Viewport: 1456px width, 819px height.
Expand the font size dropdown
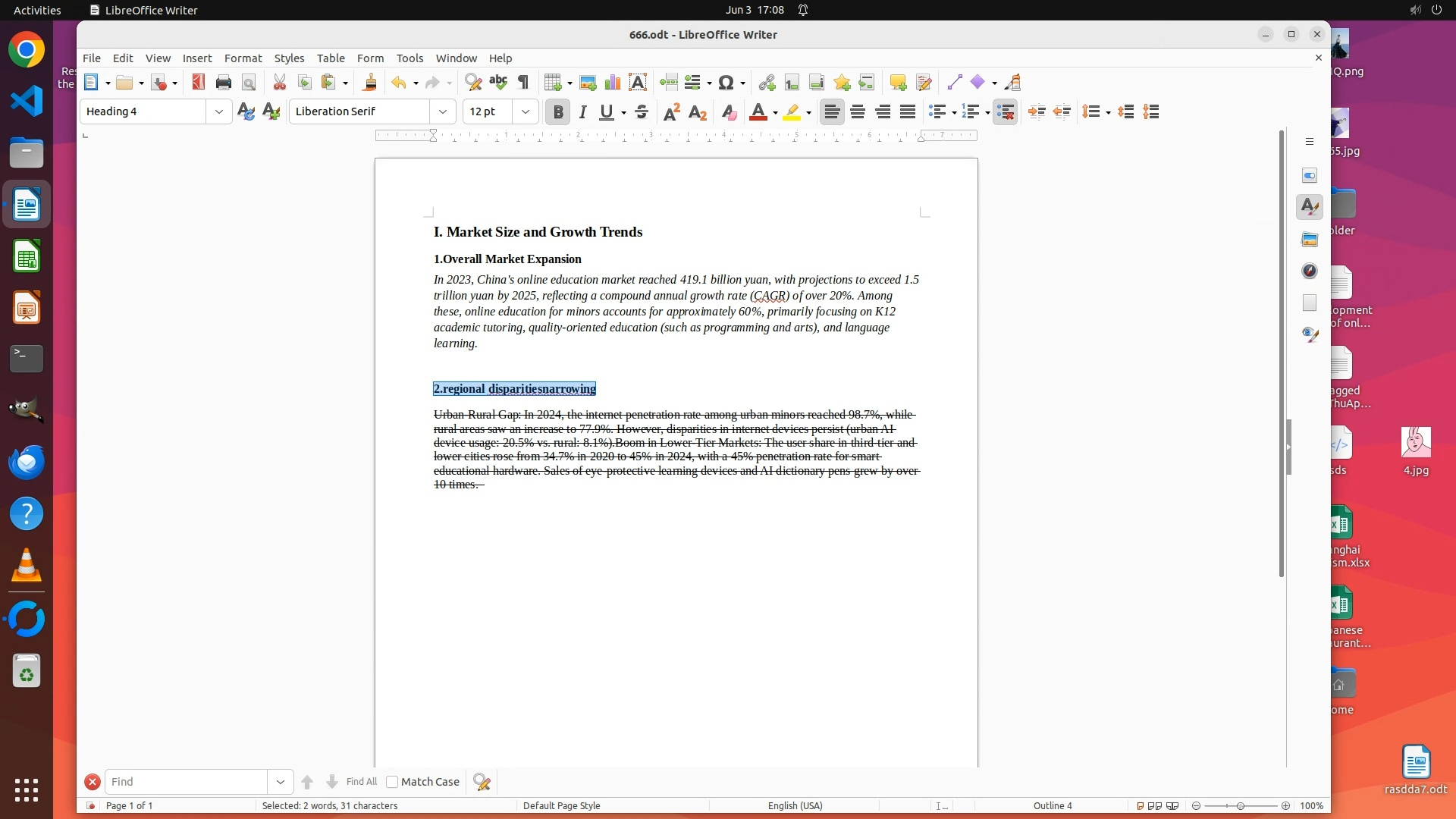525,111
